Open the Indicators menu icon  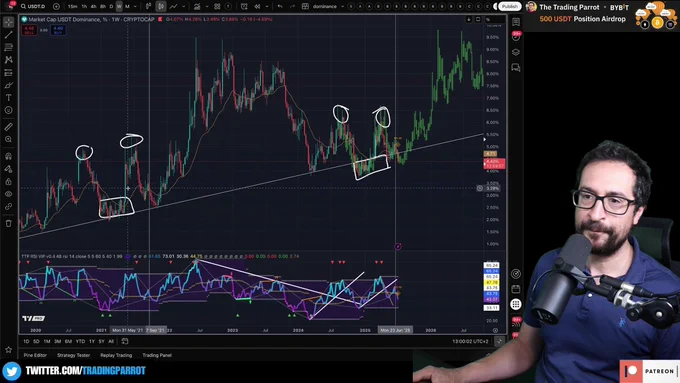(x=197, y=7)
